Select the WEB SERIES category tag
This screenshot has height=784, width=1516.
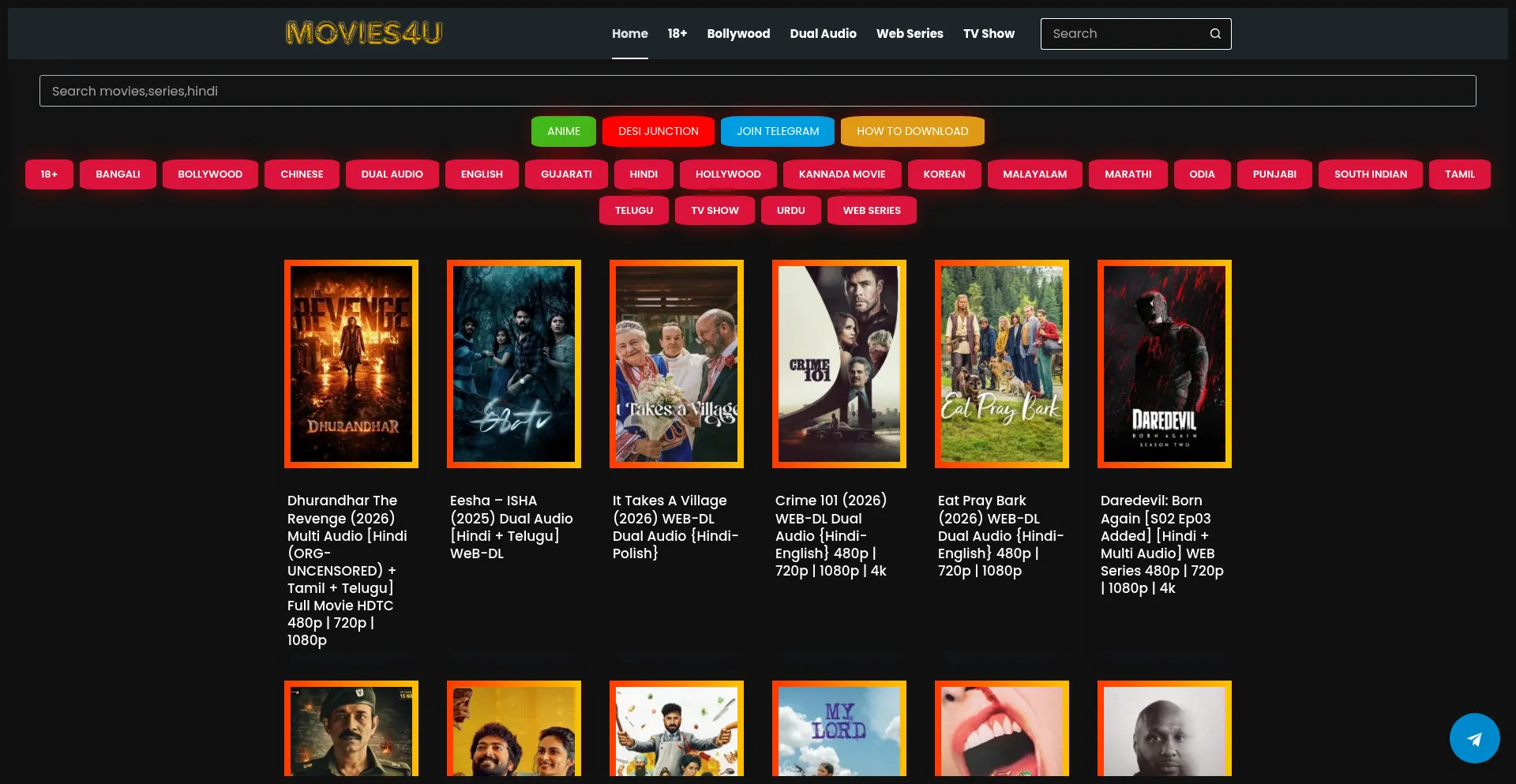[x=872, y=211]
